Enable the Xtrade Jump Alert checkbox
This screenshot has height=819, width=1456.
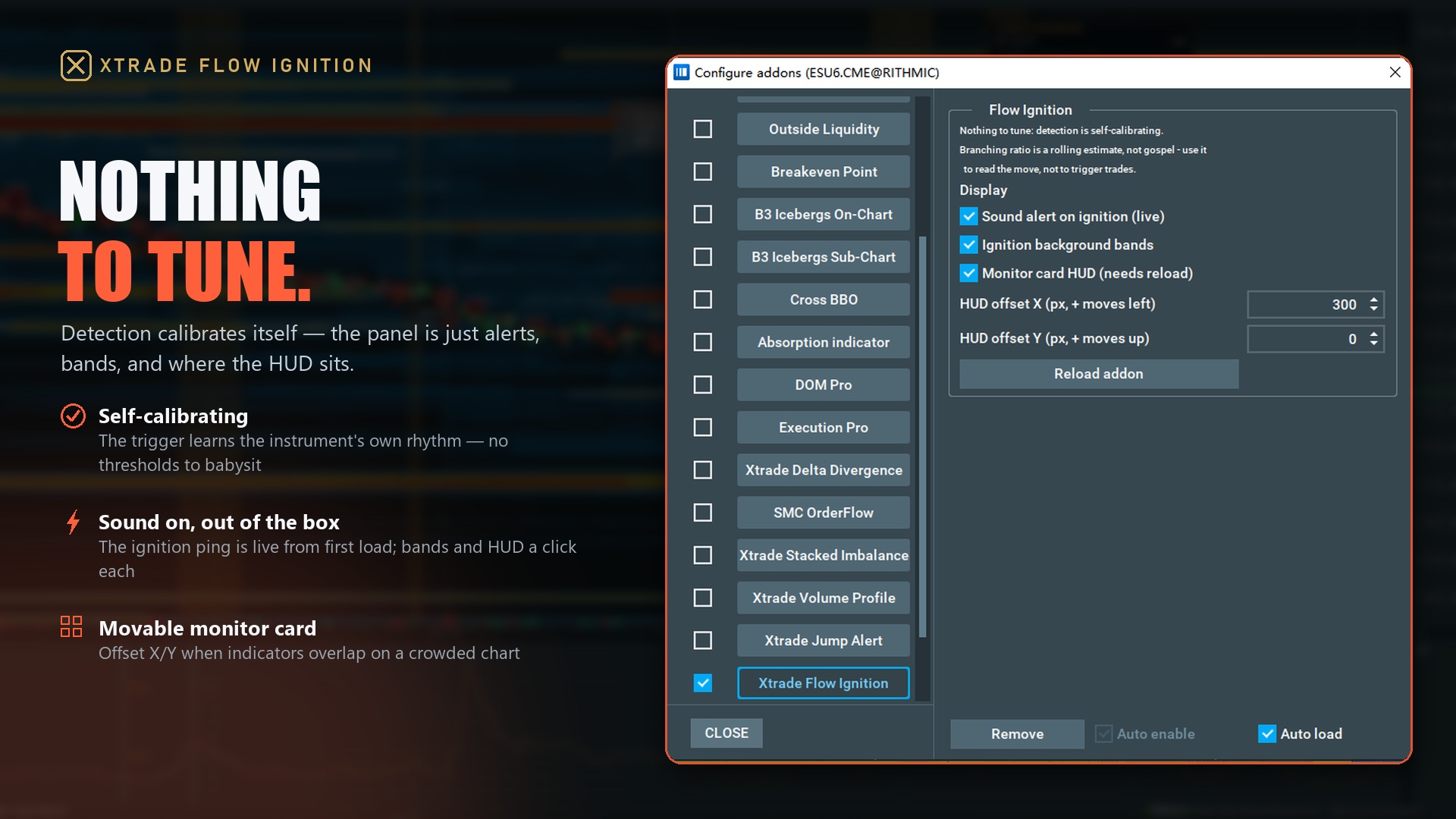tap(703, 640)
